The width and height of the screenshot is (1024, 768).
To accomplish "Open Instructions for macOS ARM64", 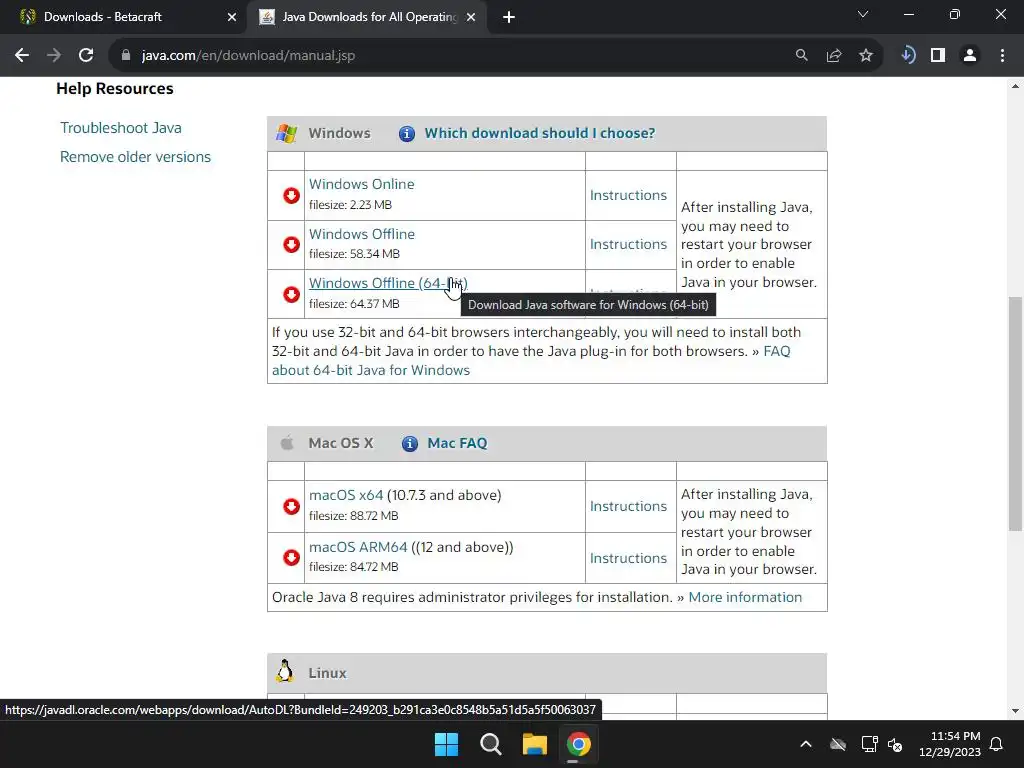I will coord(628,558).
